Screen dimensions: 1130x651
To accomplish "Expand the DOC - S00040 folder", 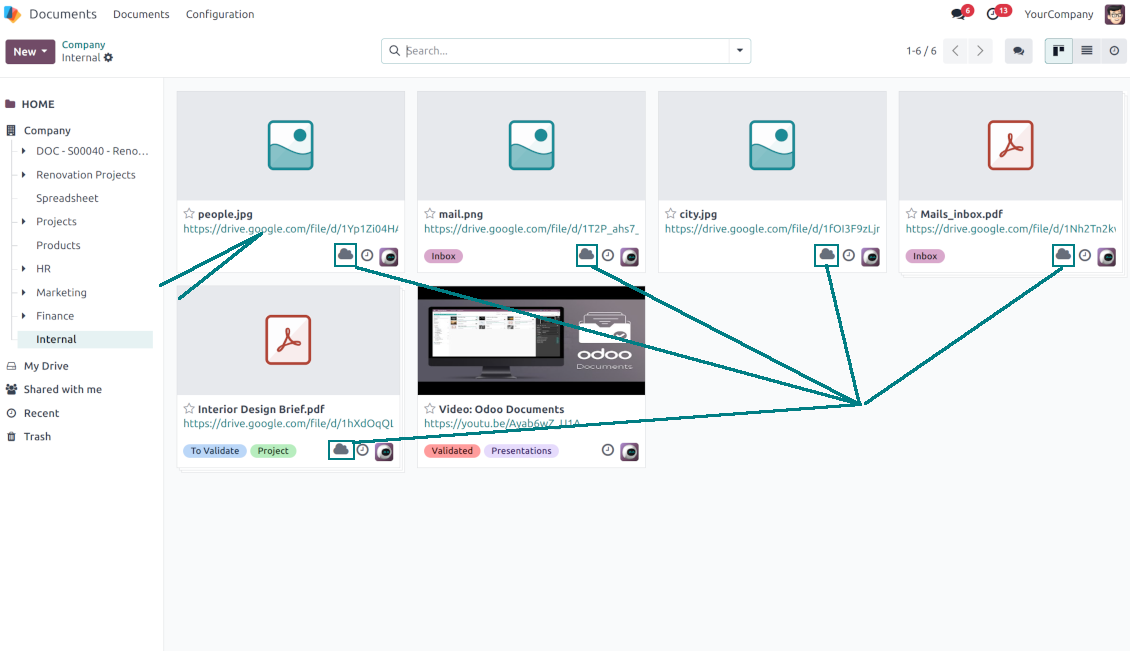I will coord(24,151).
